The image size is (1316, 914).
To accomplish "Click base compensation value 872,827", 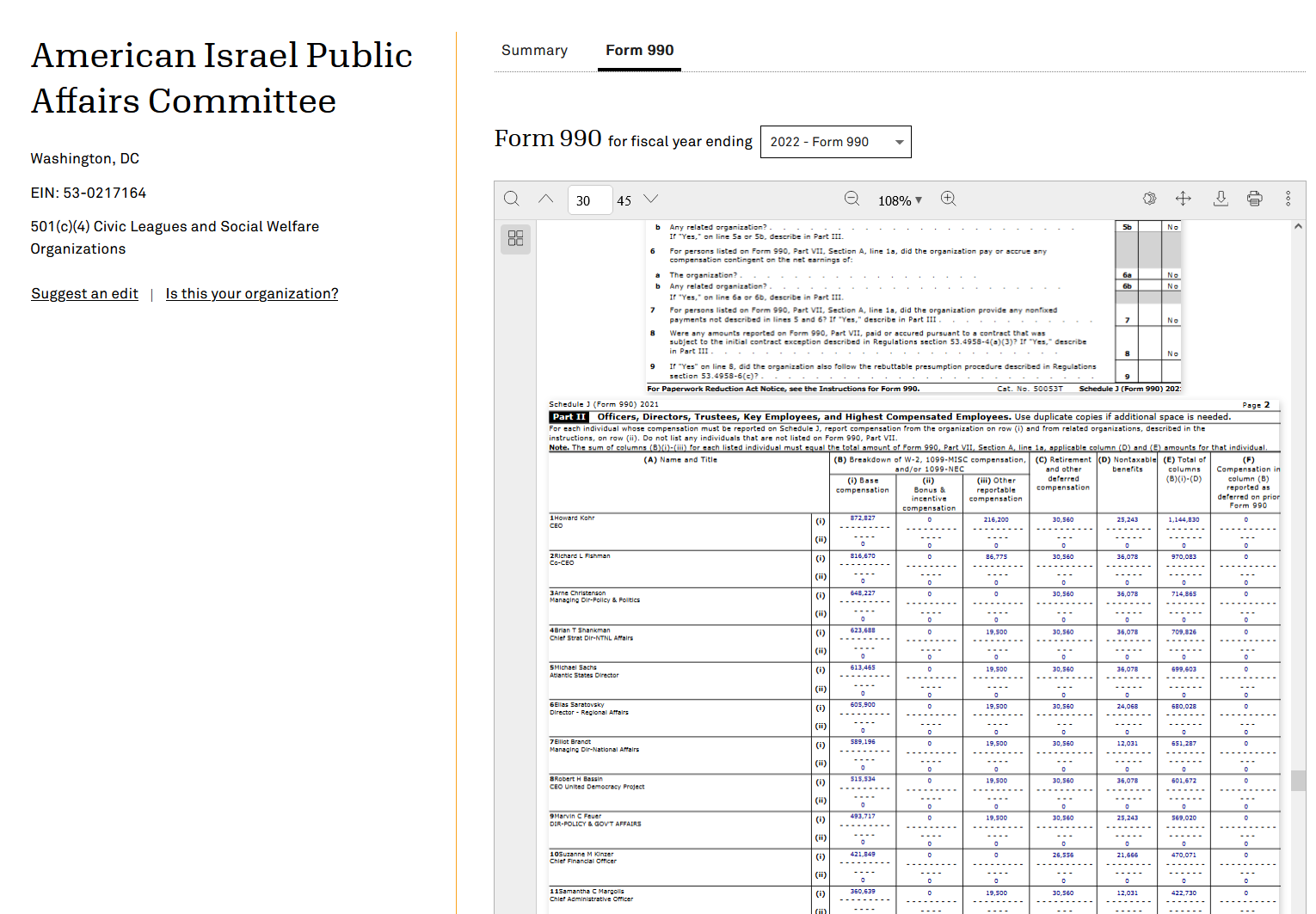I will coord(863,518).
